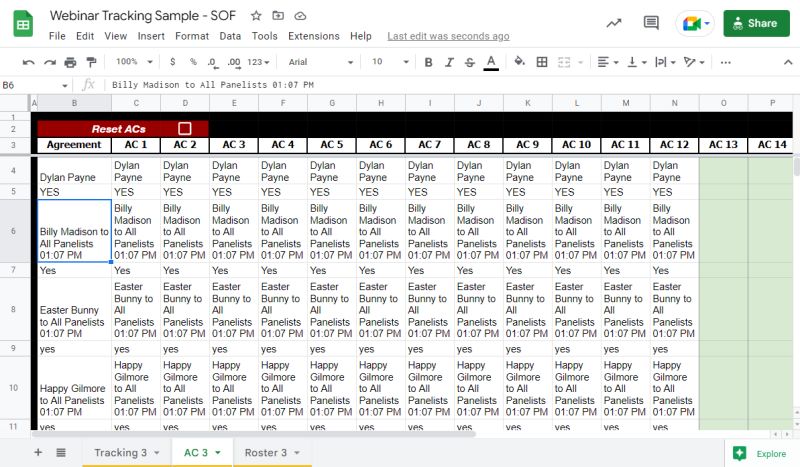The width and height of the screenshot is (800, 467).
Task: Add a new sheet
Action: pyautogui.click(x=38, y=452)
